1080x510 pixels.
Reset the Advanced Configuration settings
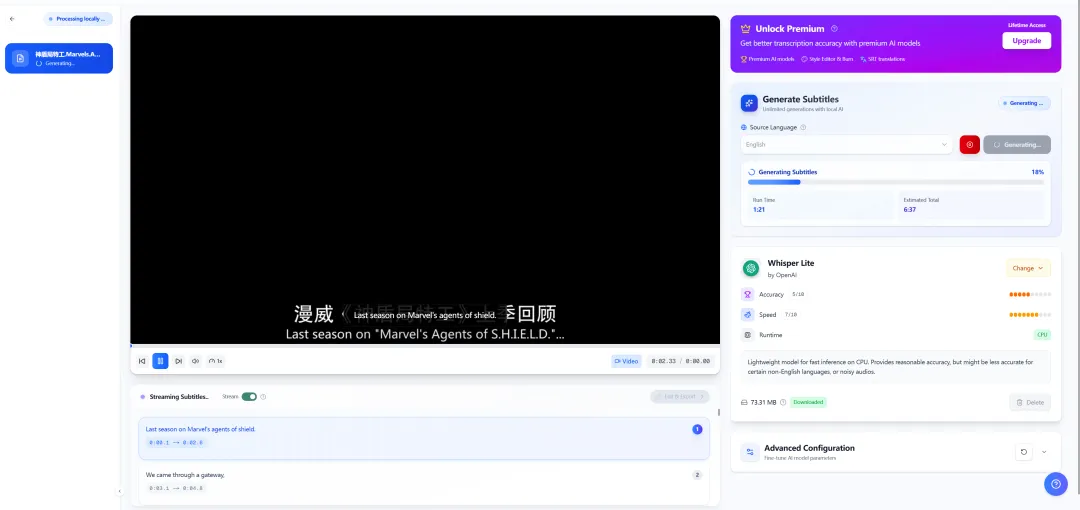(x=1024, y=452)
